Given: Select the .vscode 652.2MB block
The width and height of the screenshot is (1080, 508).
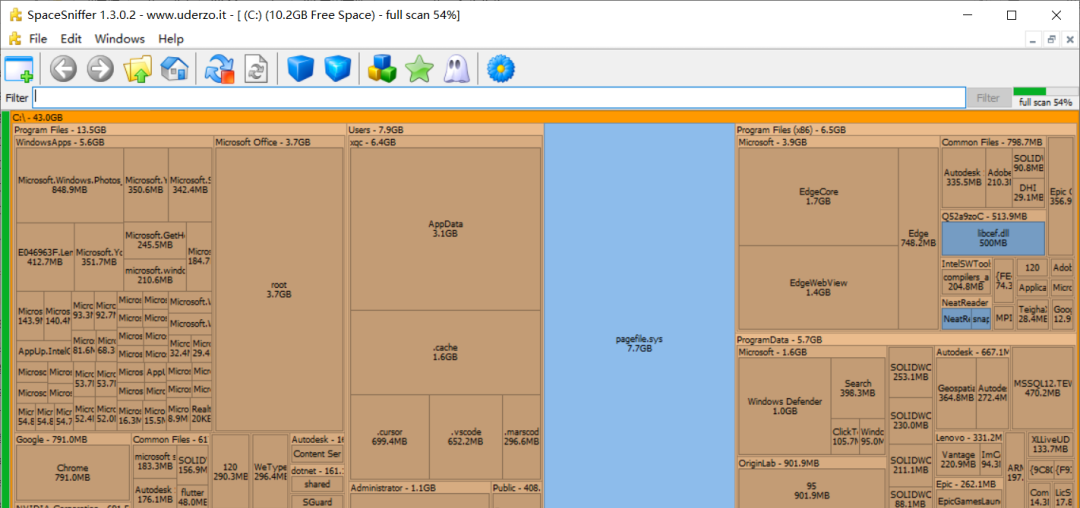Looking at the screenshot, I should pos(466,436).
